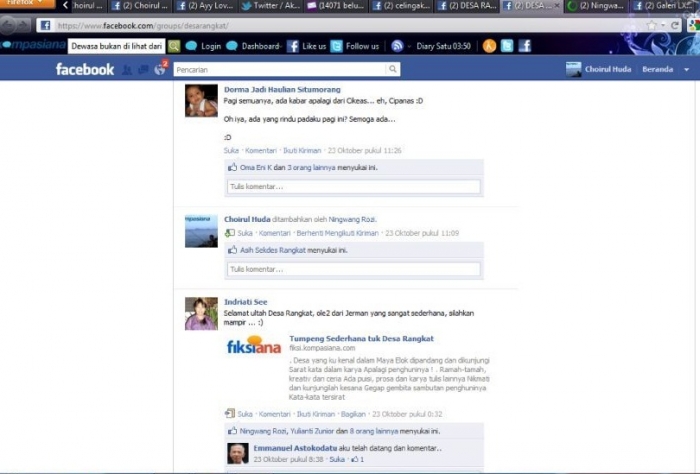Click the Facebook logo

point(84,69)
